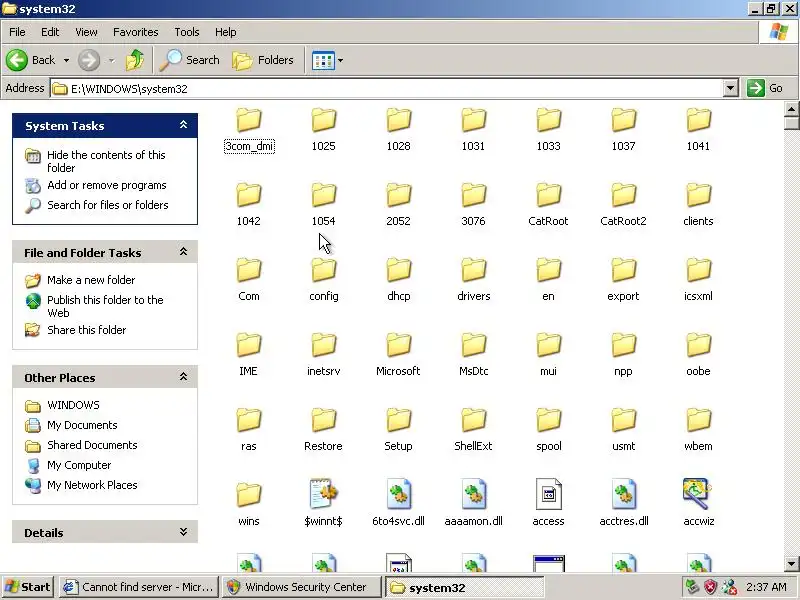
Task: Collapse File and Folder Tasks panel
Action: 183,252
